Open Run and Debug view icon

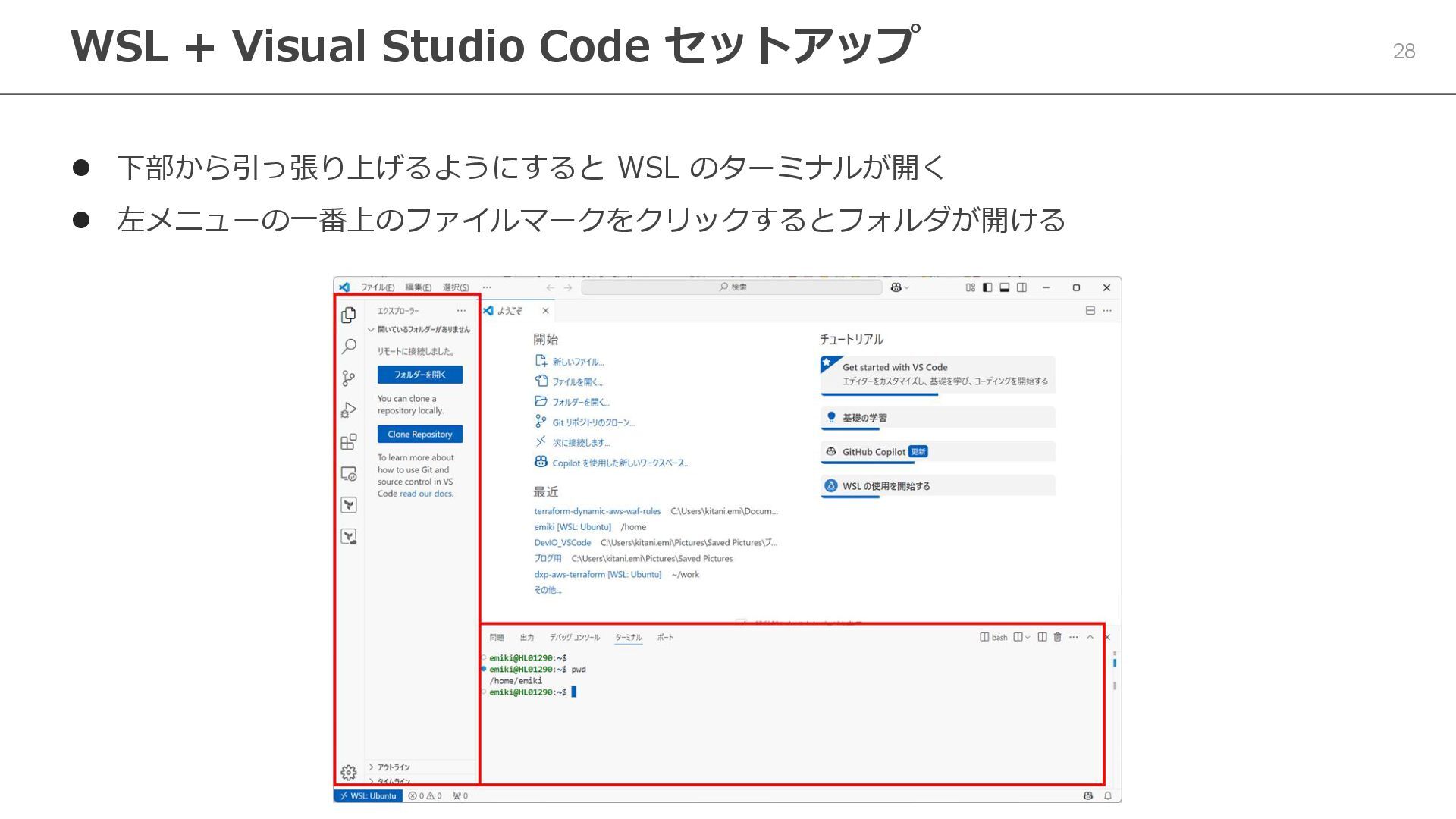349,410
